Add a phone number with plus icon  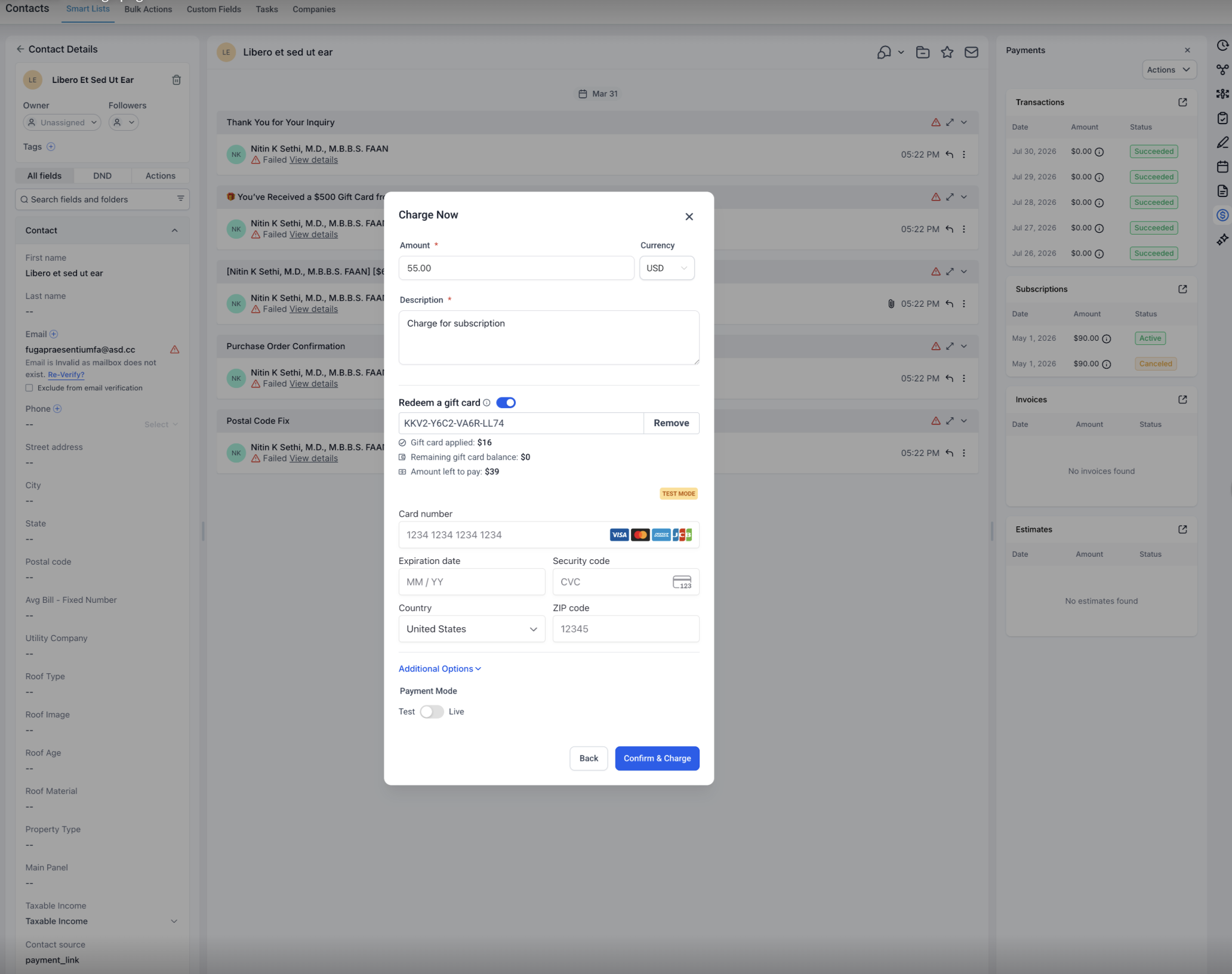[57, 409]
